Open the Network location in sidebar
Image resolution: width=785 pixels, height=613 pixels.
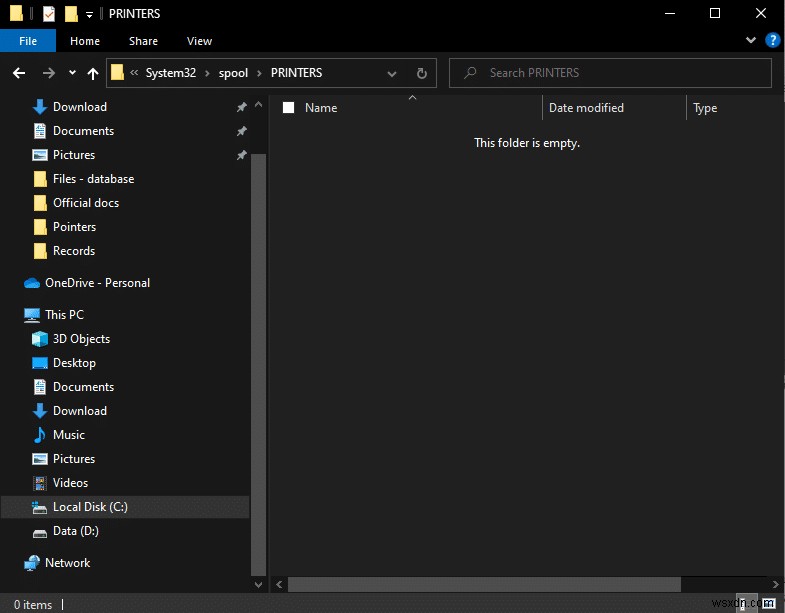[67, 563]
